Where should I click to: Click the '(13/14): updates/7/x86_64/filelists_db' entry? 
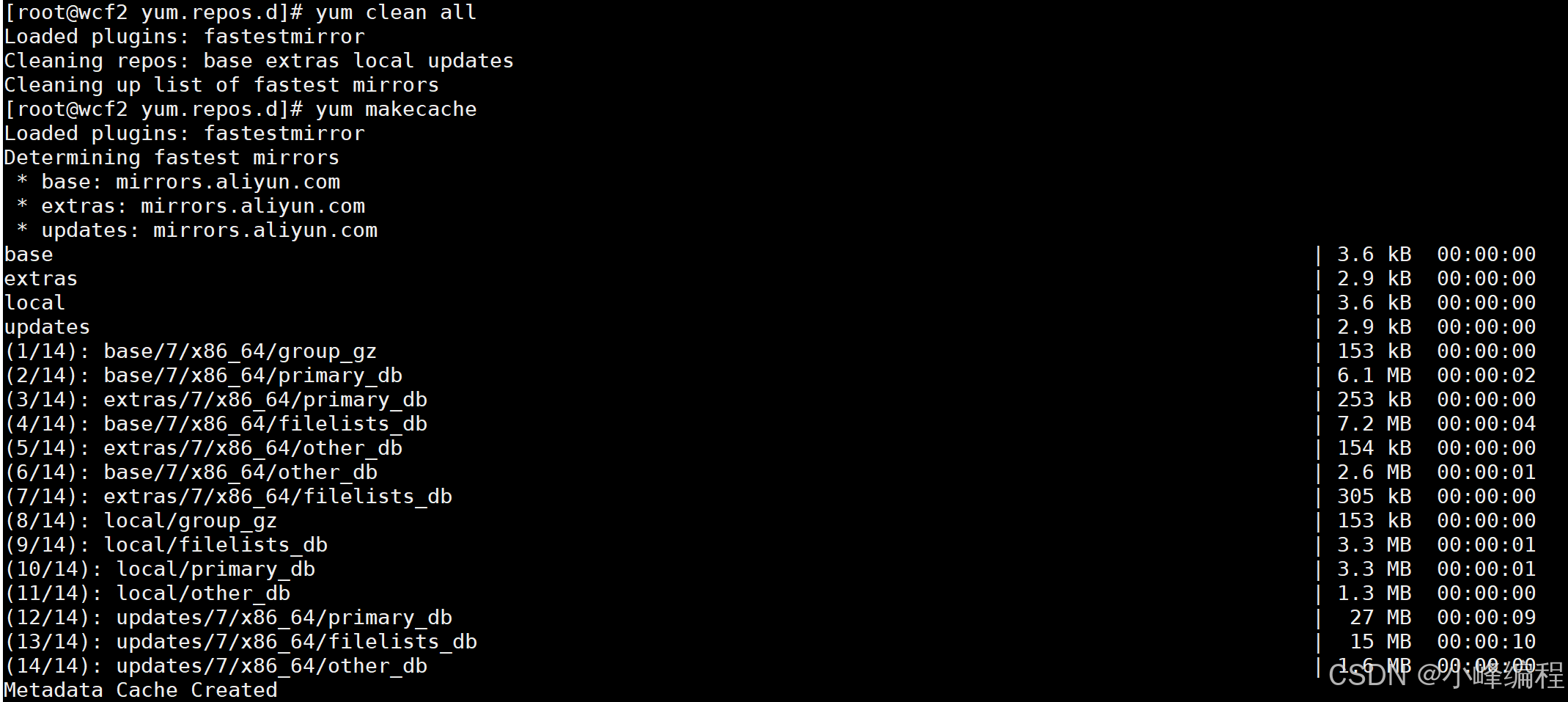[240, 642]
